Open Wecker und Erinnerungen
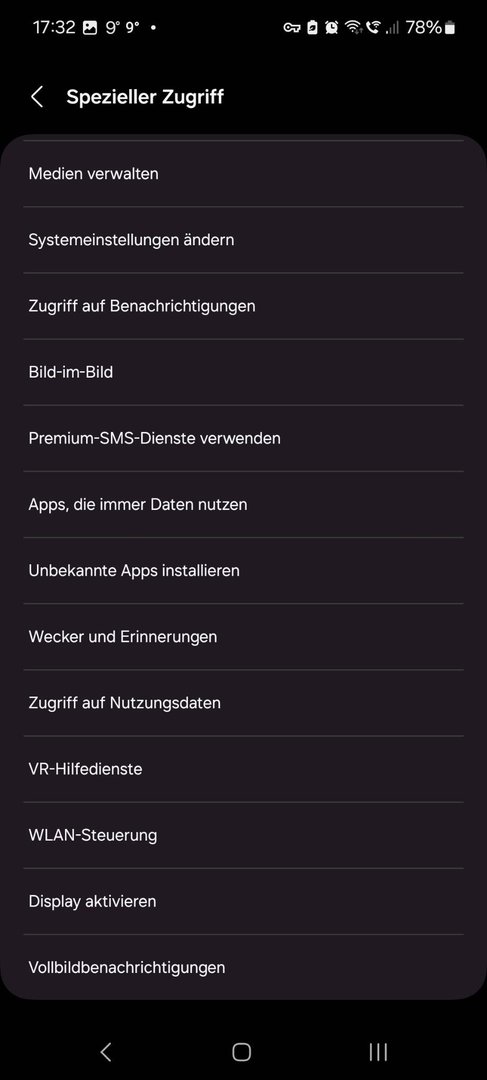 click(x=243, y=636)
